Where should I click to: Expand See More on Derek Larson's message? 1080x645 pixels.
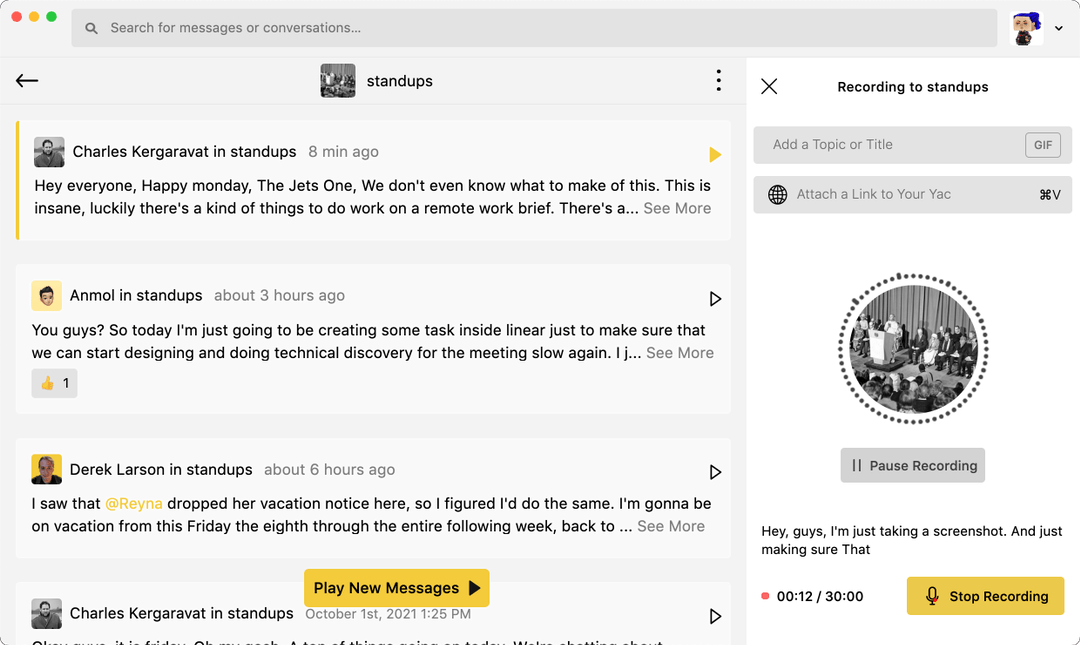click(x=671, y=526)
